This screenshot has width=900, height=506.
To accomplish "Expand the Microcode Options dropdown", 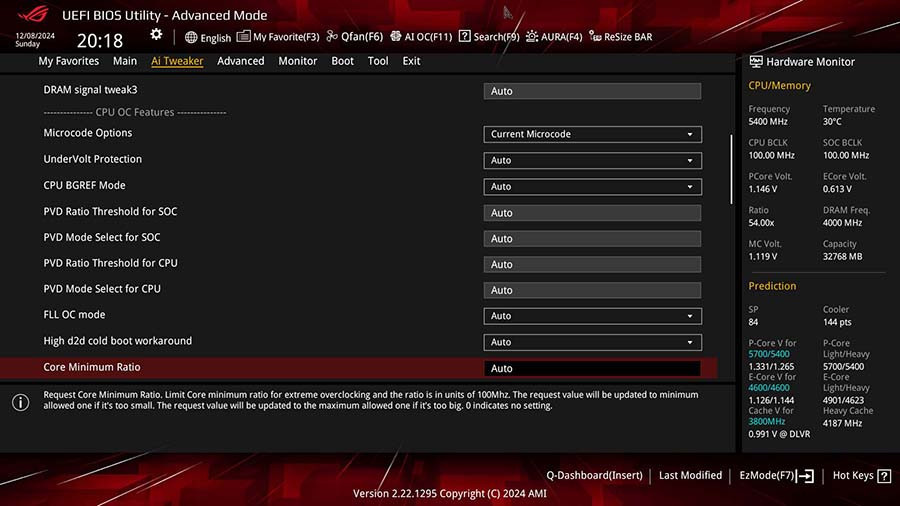I will point(592,134).
